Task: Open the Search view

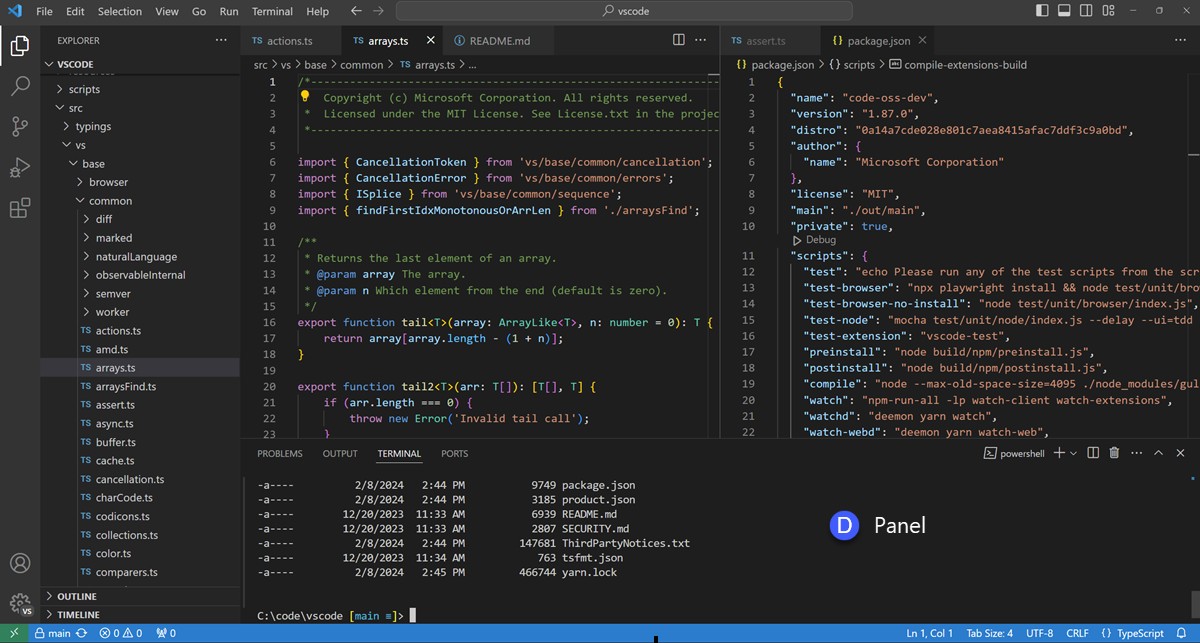Action: click(20, 86)
